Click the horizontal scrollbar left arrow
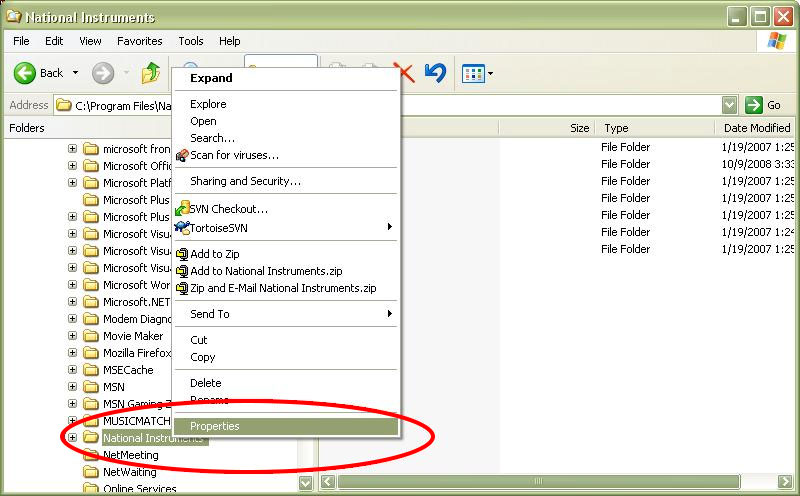This screenshot has width=800, height=496. pyautogui.click(x=328, y=481)
